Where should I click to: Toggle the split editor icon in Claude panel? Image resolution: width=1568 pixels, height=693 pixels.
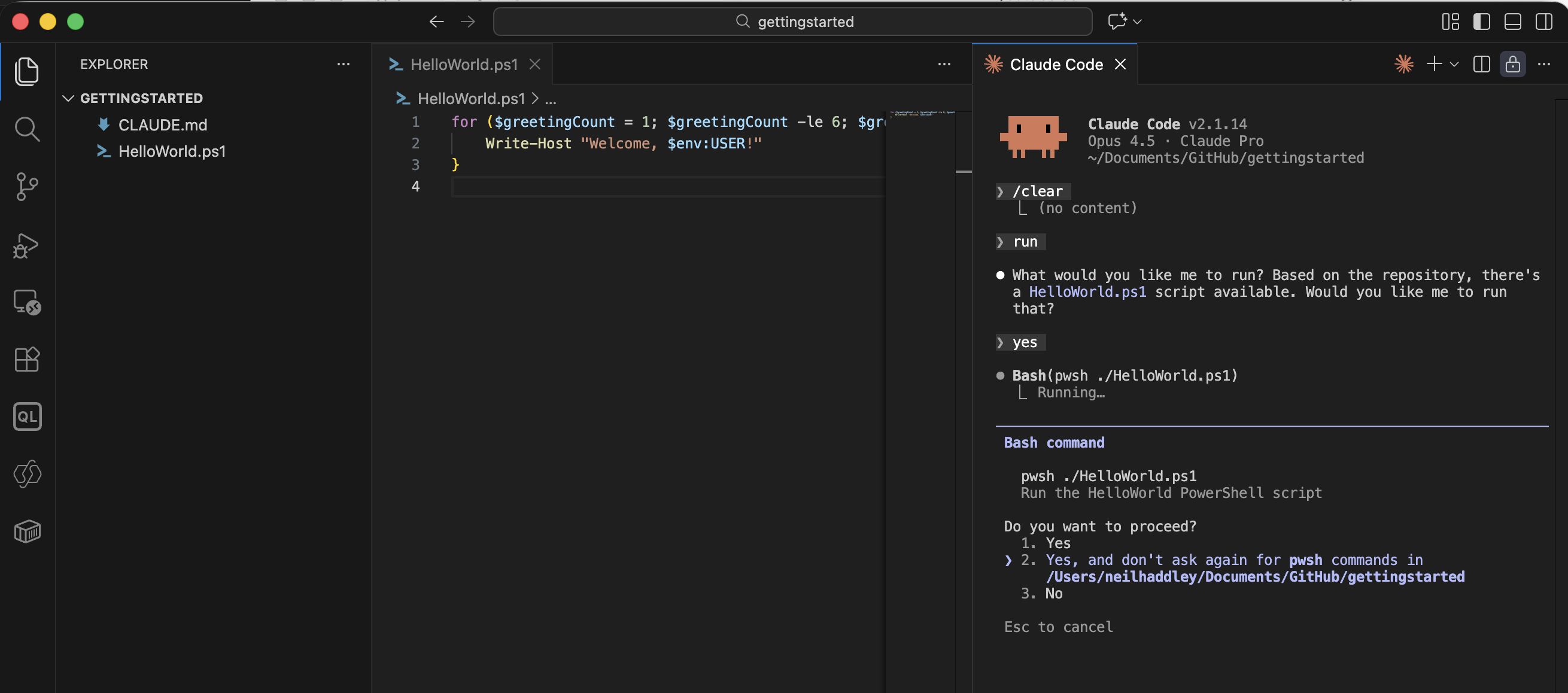[x=1481, y=64]
